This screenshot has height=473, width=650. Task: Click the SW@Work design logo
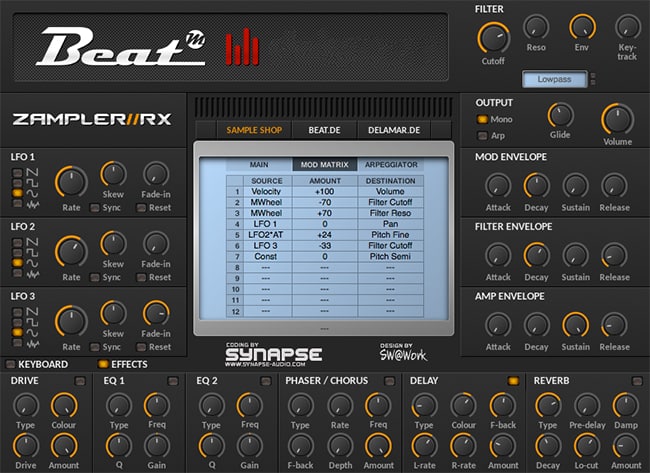point(403,352)
